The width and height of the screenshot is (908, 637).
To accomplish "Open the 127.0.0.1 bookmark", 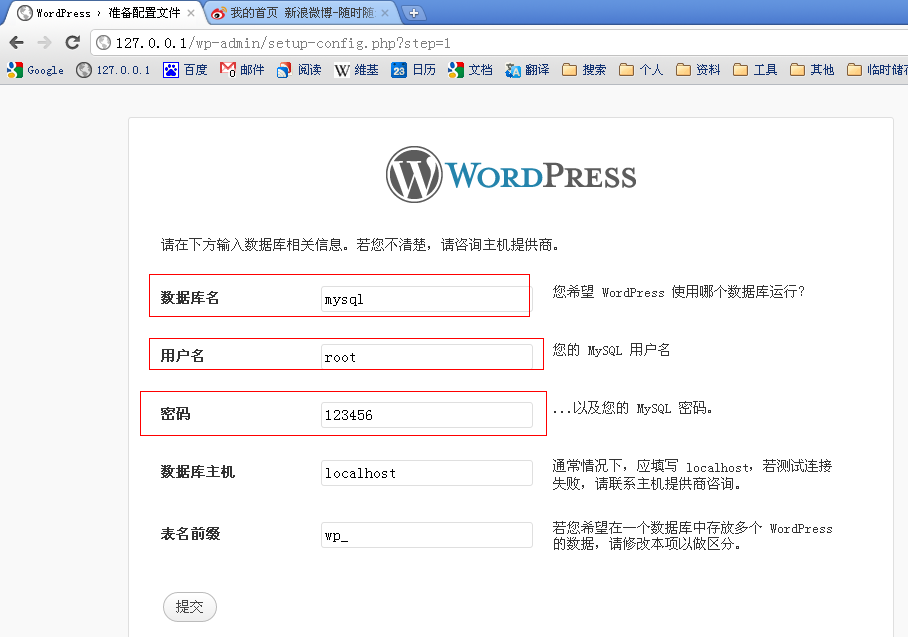I will [x=113, y=70].
